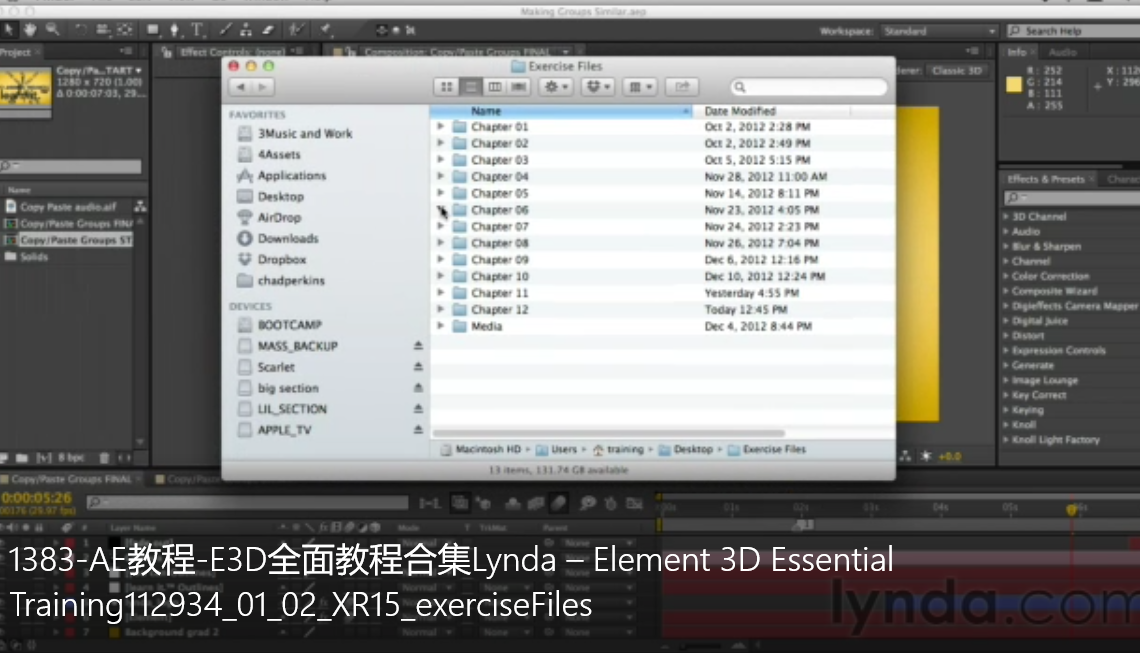Screen dimensions: 1140x653
Task: Sort Finder list by Name column
Action: (561, 111)
